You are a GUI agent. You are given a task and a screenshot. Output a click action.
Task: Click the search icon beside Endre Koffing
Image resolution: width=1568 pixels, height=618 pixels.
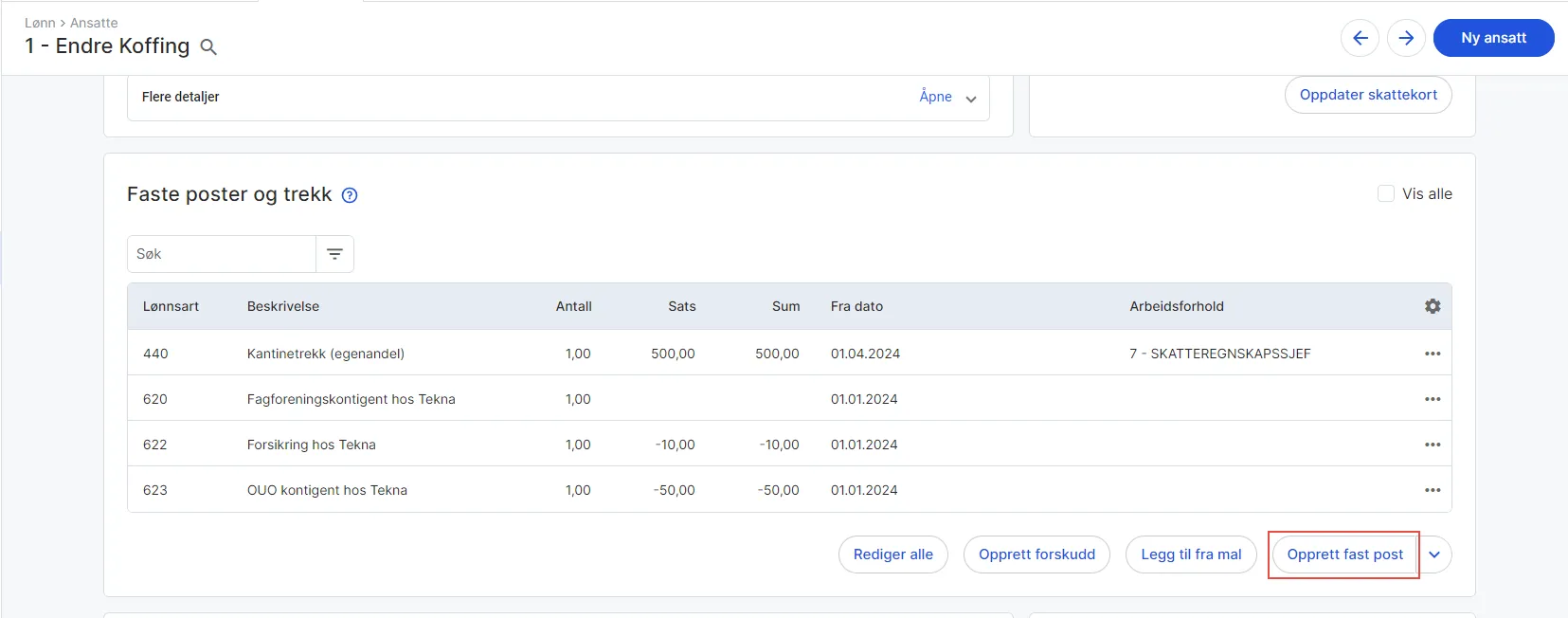[208, 47]
